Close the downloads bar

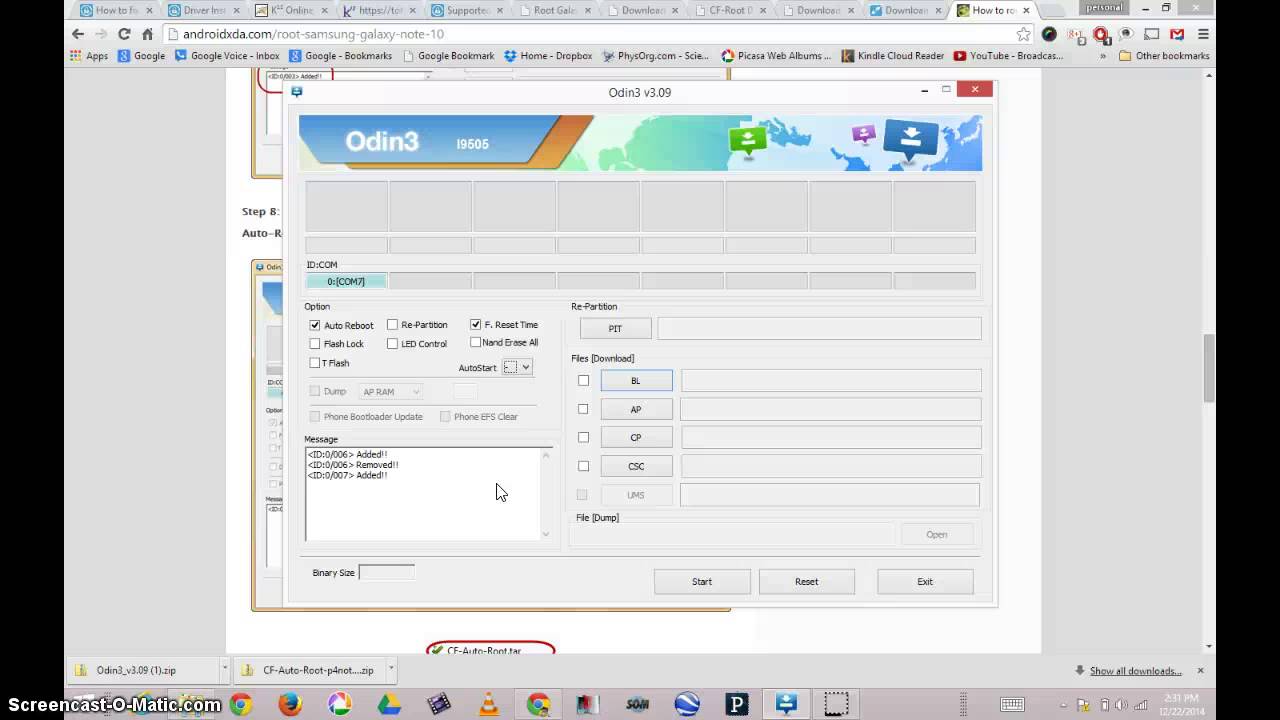(1200, 670)
